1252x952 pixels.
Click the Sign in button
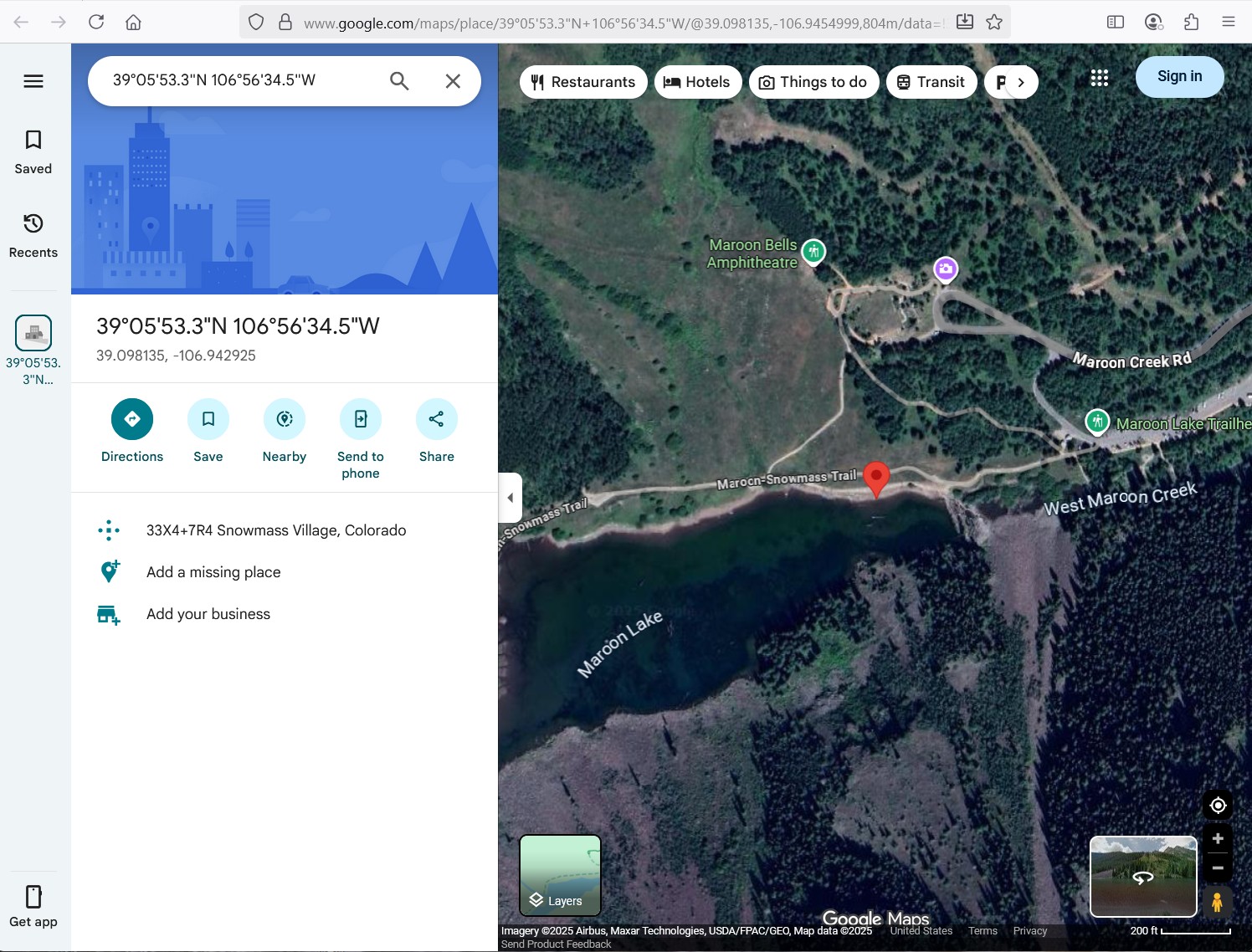1179,77
